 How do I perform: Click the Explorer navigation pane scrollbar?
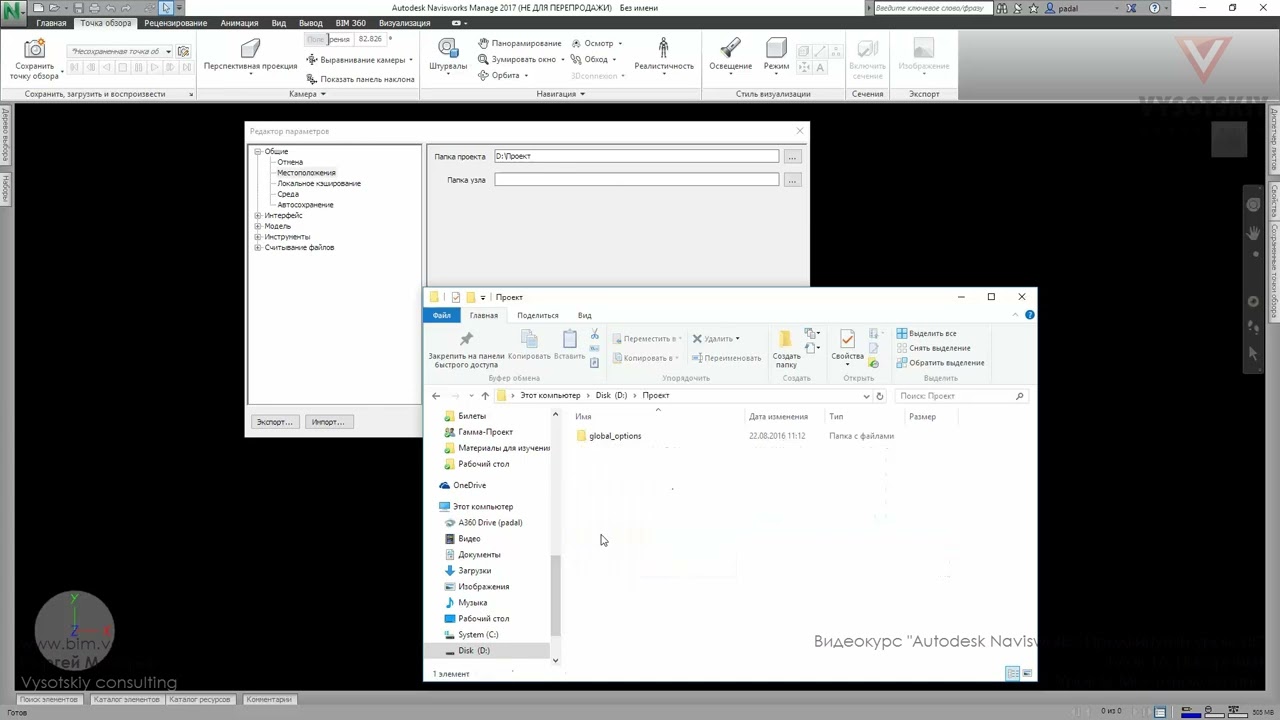point(555,595)
